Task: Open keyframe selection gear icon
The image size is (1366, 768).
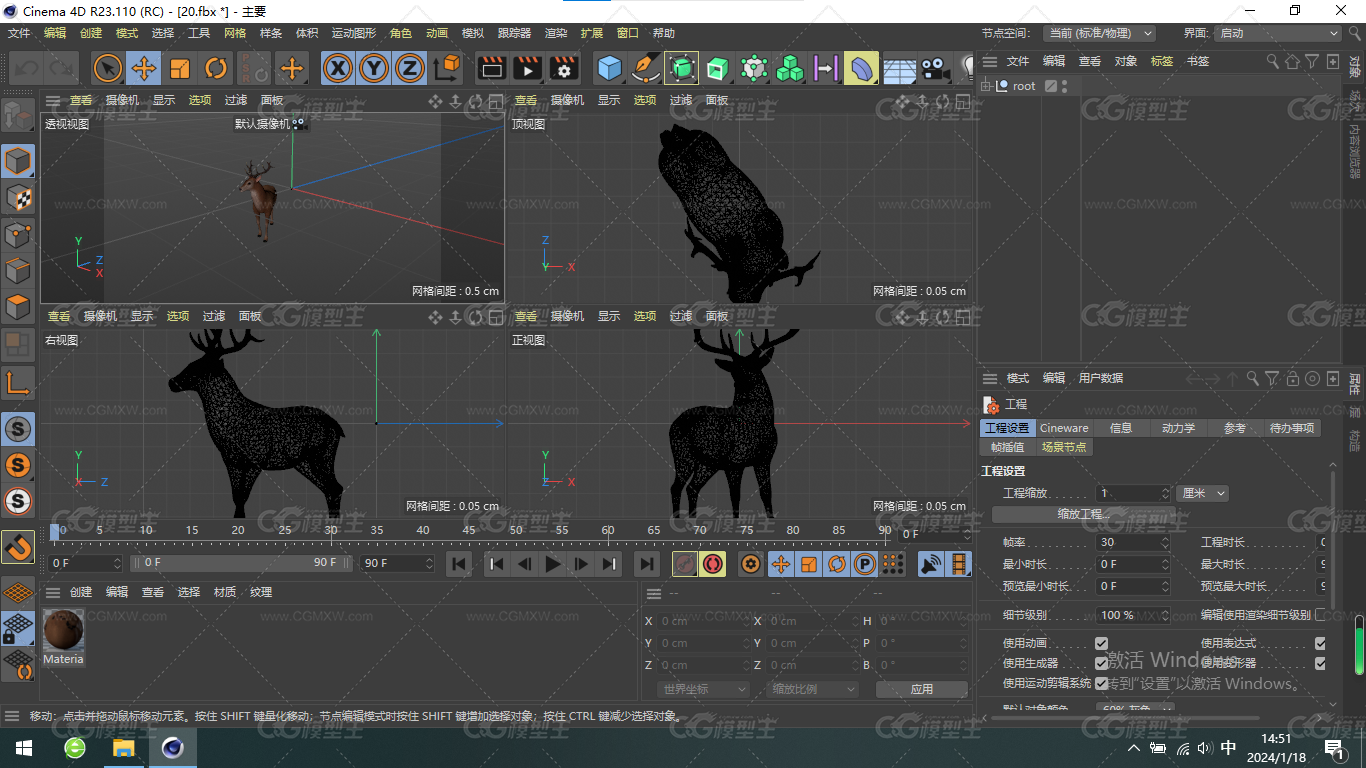Action: pyautogui.click(x=751, y=564)
